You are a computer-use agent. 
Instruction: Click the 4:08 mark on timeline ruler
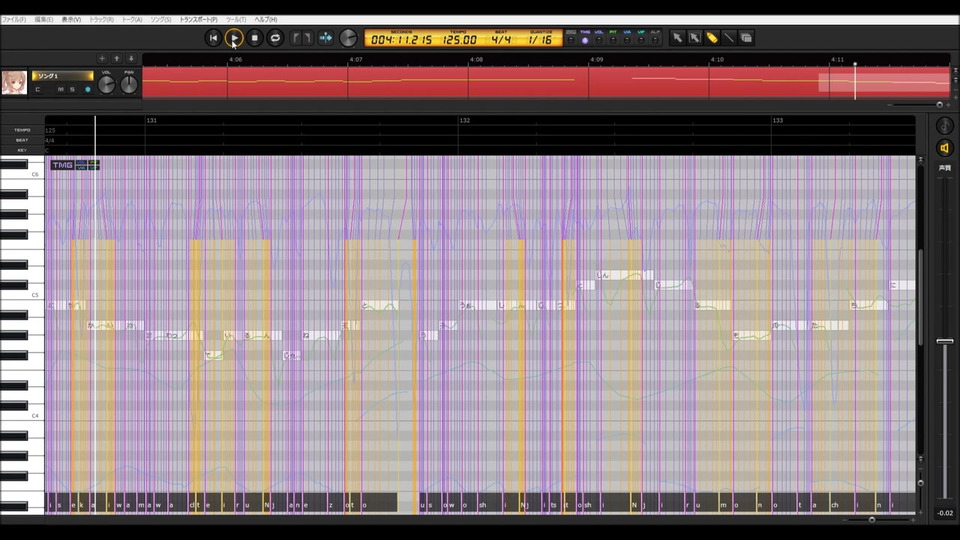point(476,59)
